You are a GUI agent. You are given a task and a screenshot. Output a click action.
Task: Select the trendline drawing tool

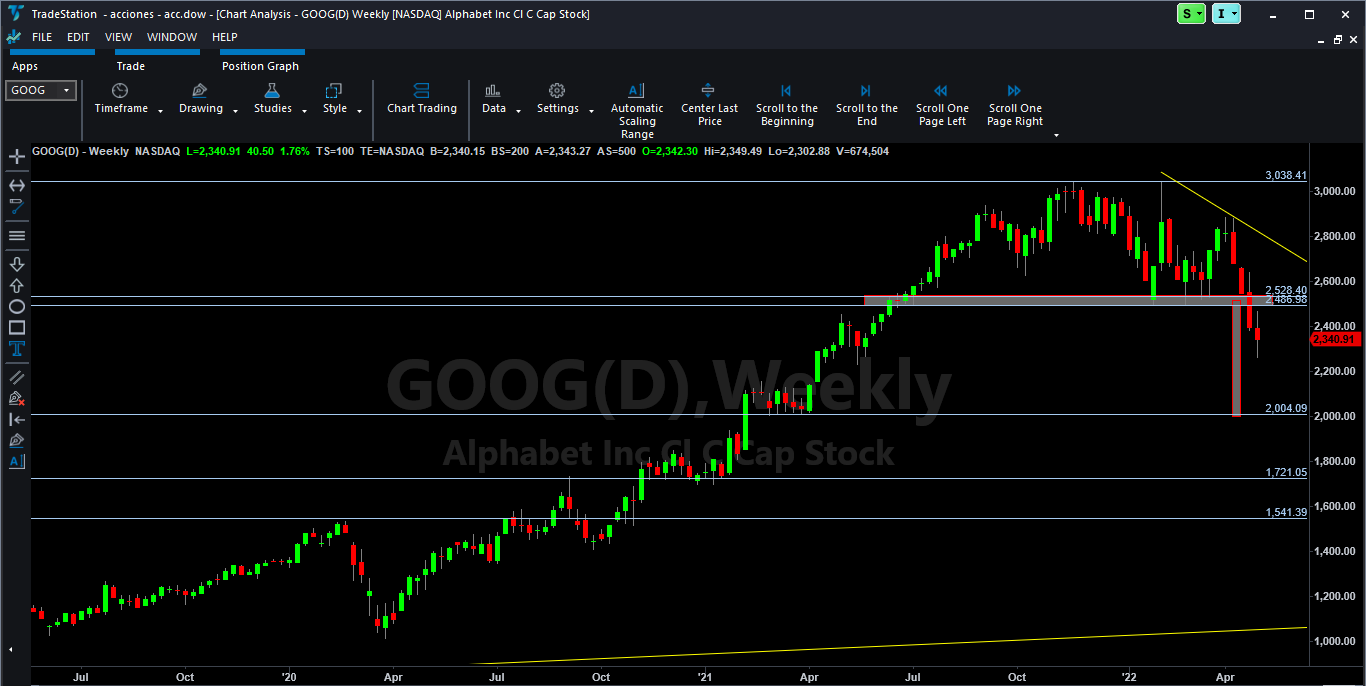[x=17, y=207]
